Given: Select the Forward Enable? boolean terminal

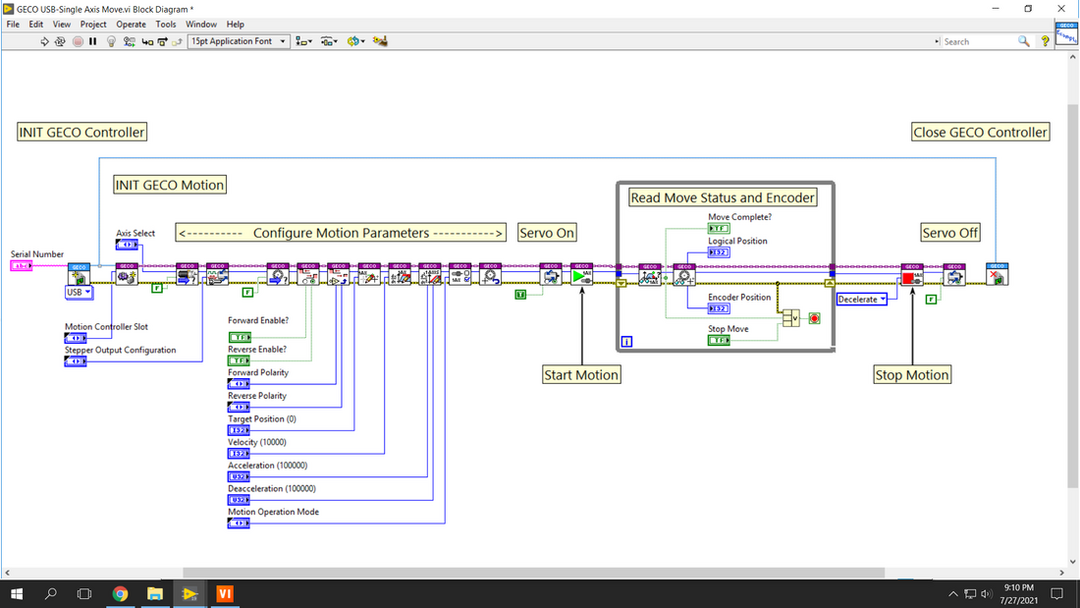Looking at the screenshot, I should 240,337.
